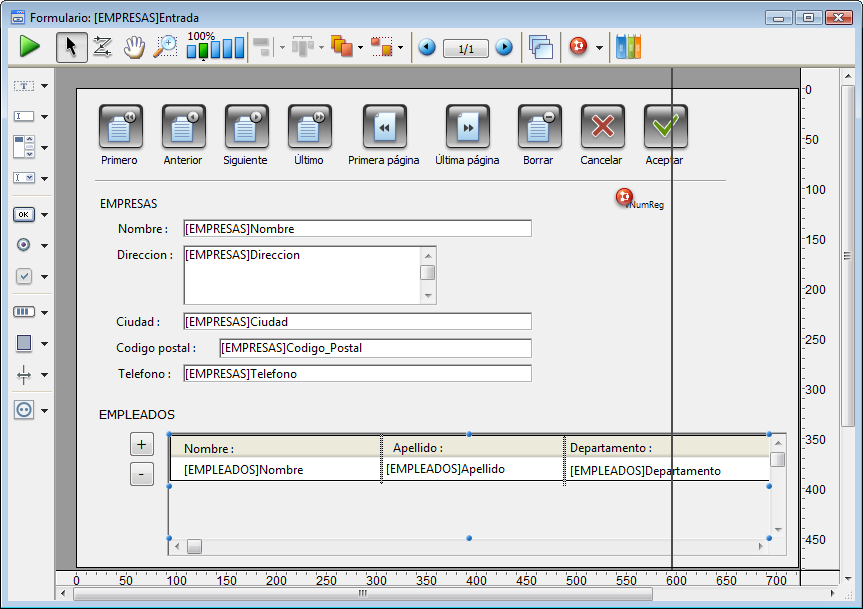Activate the entry order tool
The height and width of the screenshot is (609, 863).
tap(102, 46)
